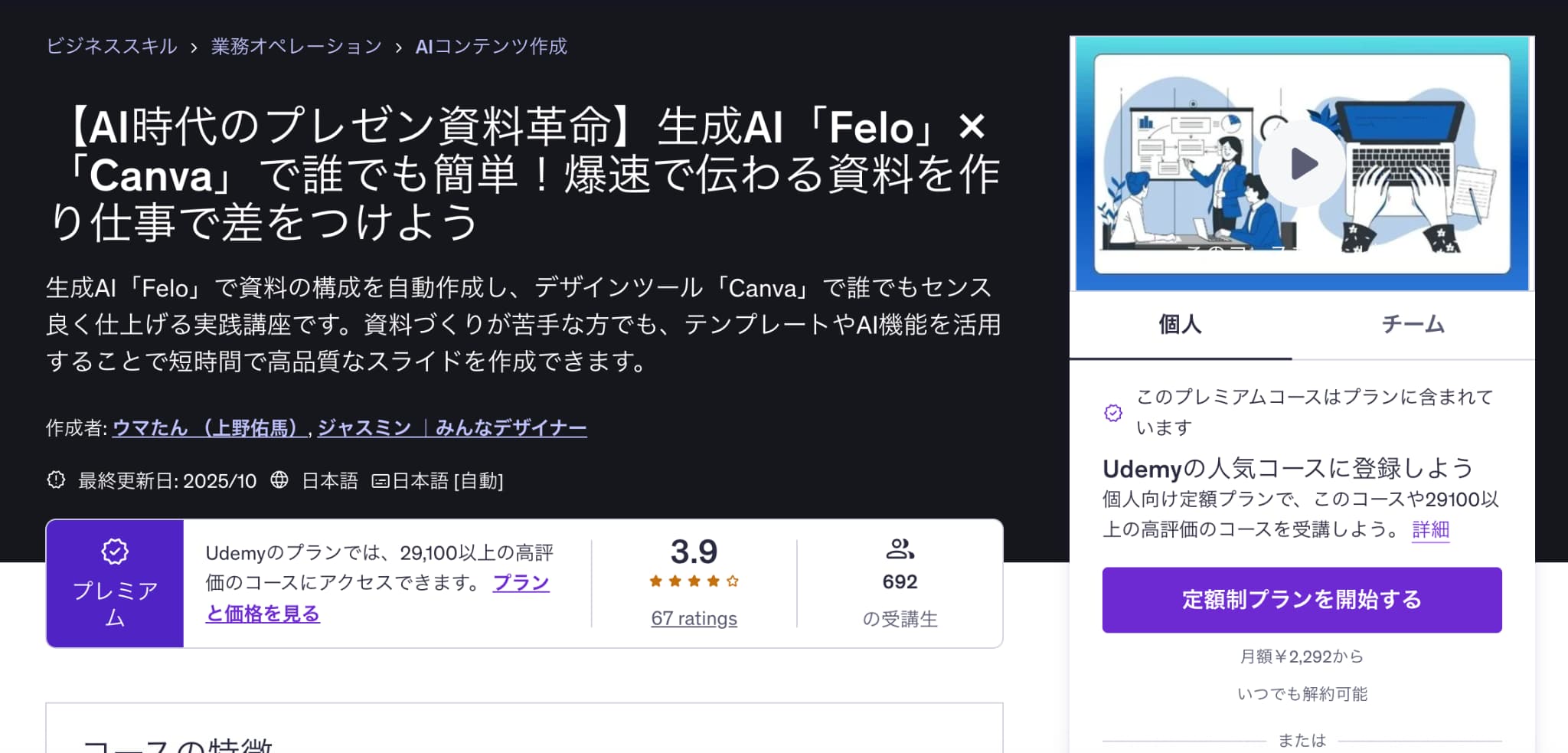Click the plan-included verified badge icon

(1113, 413)
